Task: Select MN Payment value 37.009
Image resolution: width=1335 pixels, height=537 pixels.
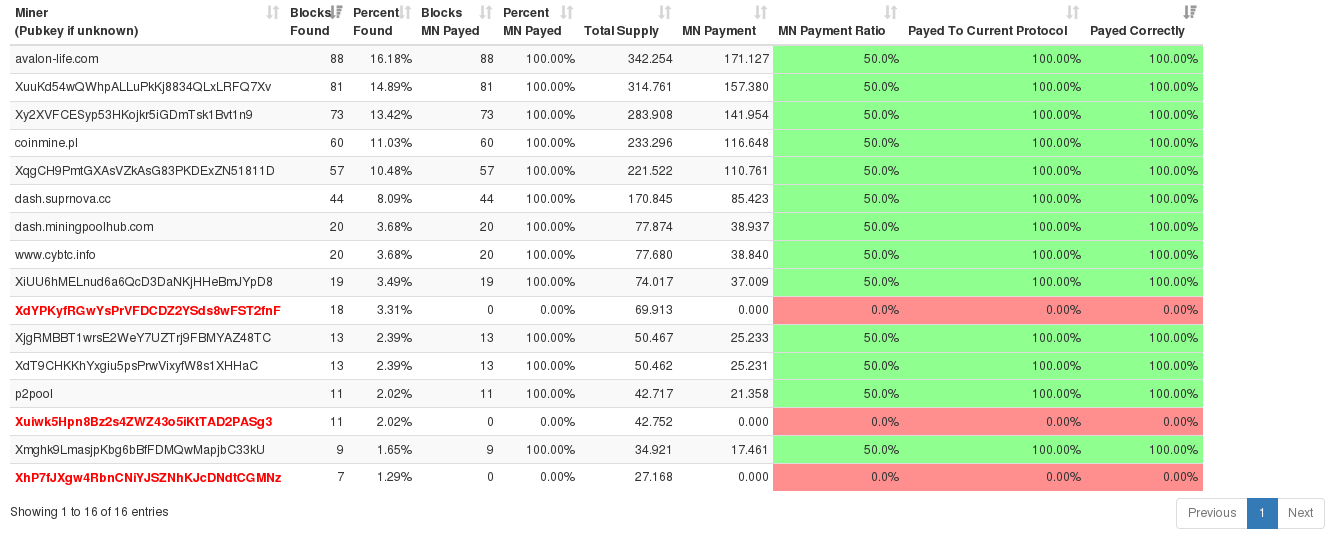Action: (749, 283)
